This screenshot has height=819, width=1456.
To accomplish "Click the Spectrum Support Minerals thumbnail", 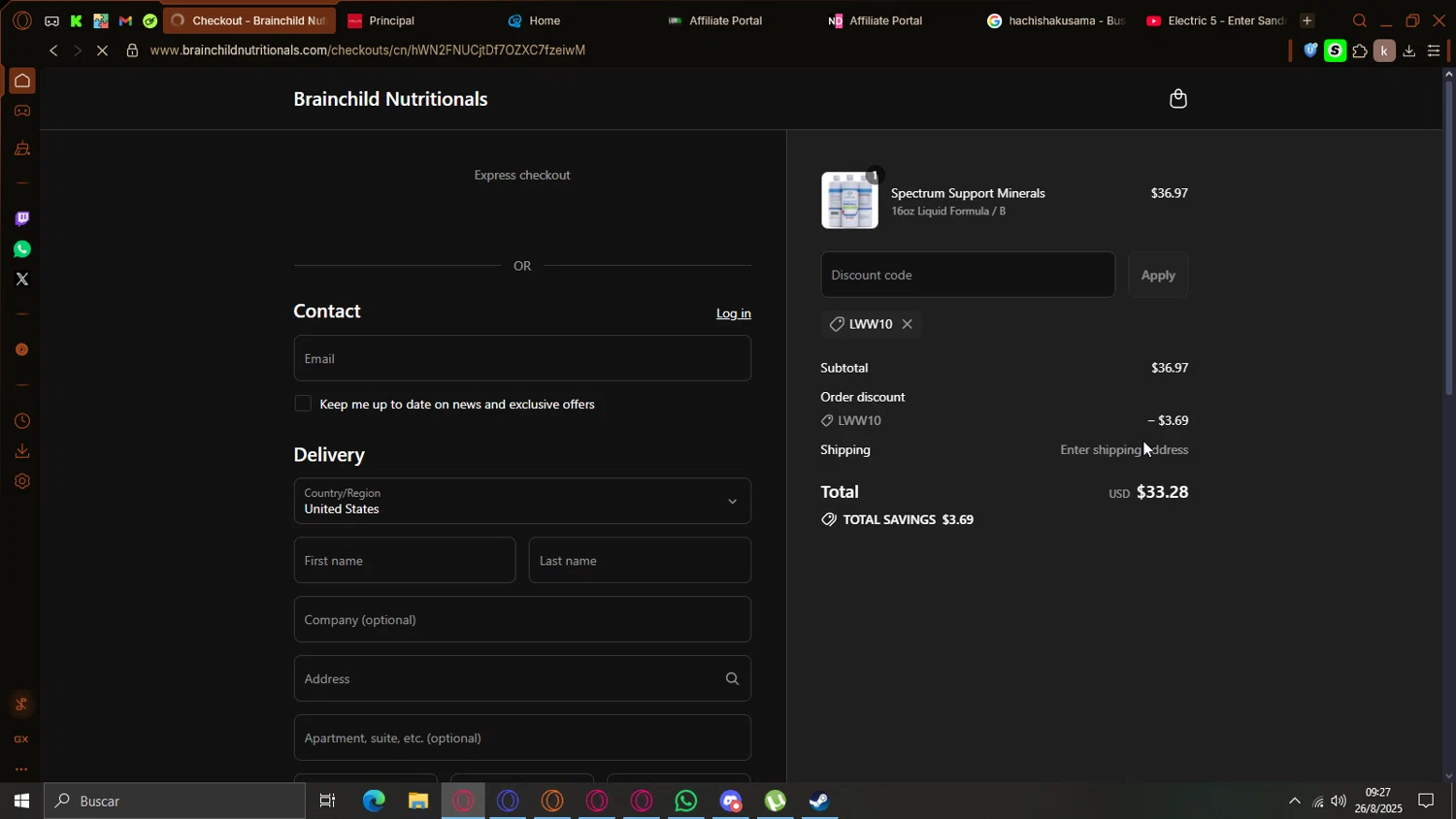I will [x=849, y=201].
